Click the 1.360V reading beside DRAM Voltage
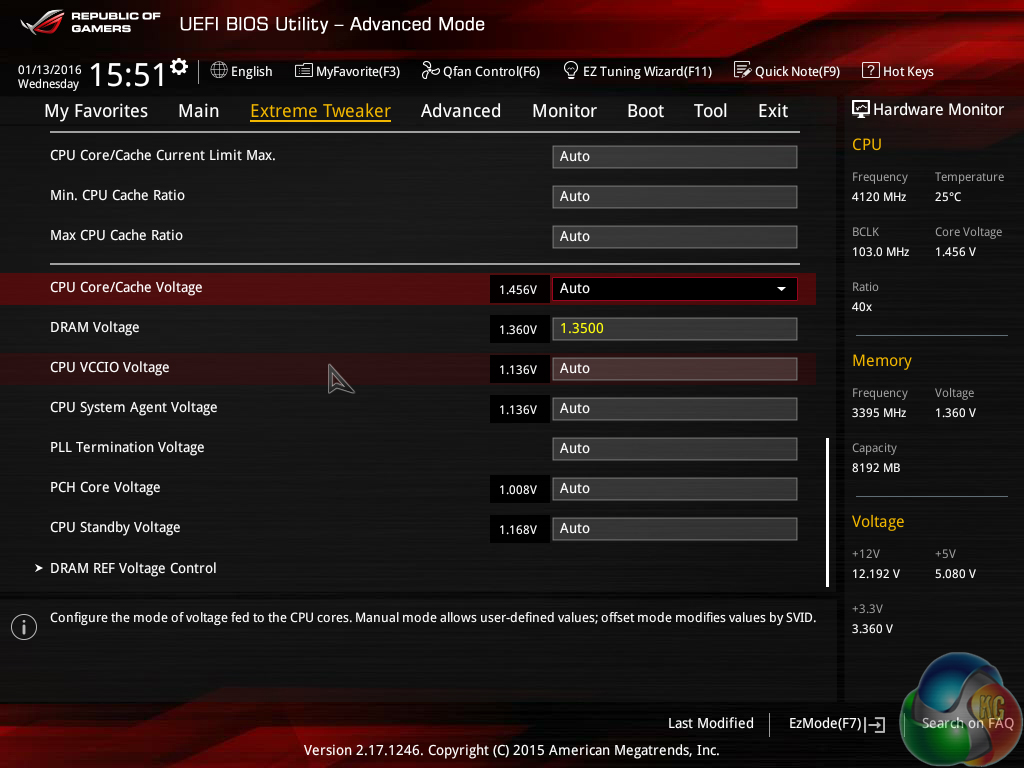This screenshot has height=768, width=1024. (x=519, y=329)
